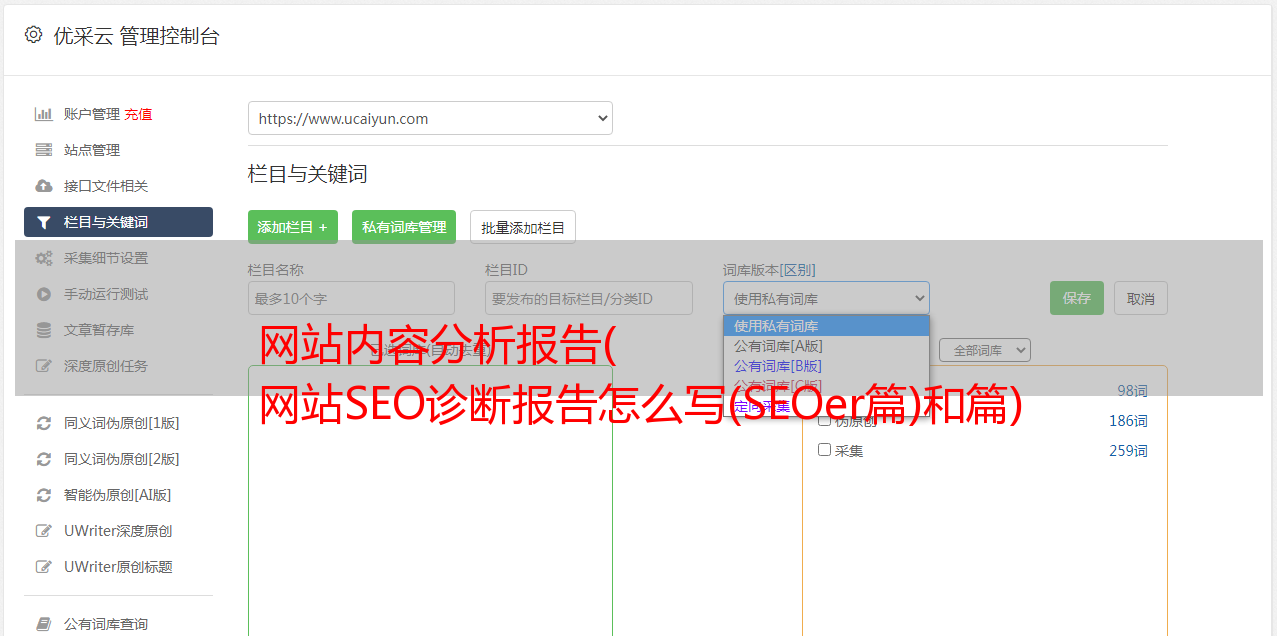Viewport: 1277px width, 636px height.
Task: Open 账户管理 in the sidebar
Action: coord(91,114)
